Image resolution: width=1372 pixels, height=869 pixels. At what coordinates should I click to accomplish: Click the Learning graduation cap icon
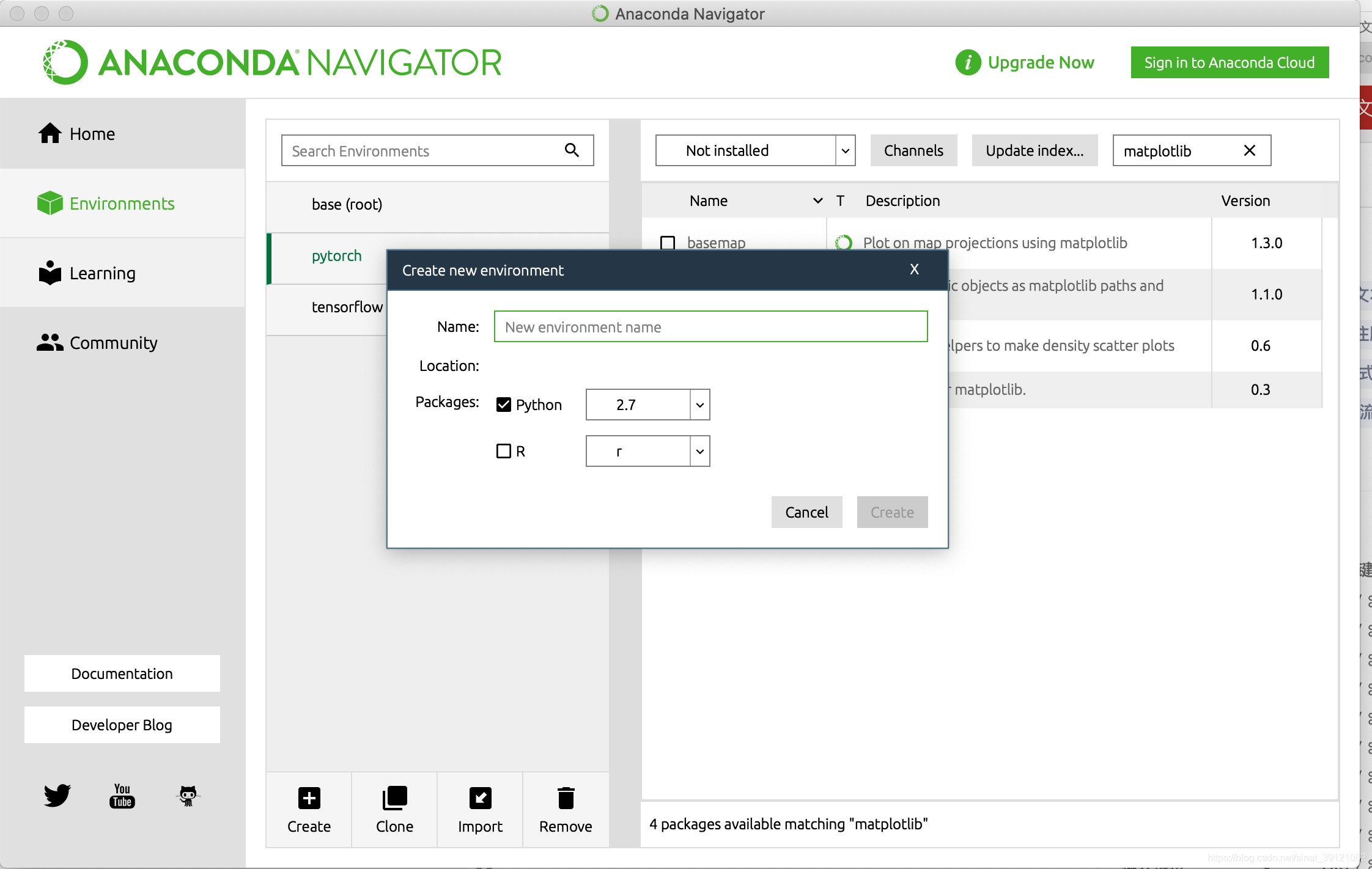click(48, 272)
